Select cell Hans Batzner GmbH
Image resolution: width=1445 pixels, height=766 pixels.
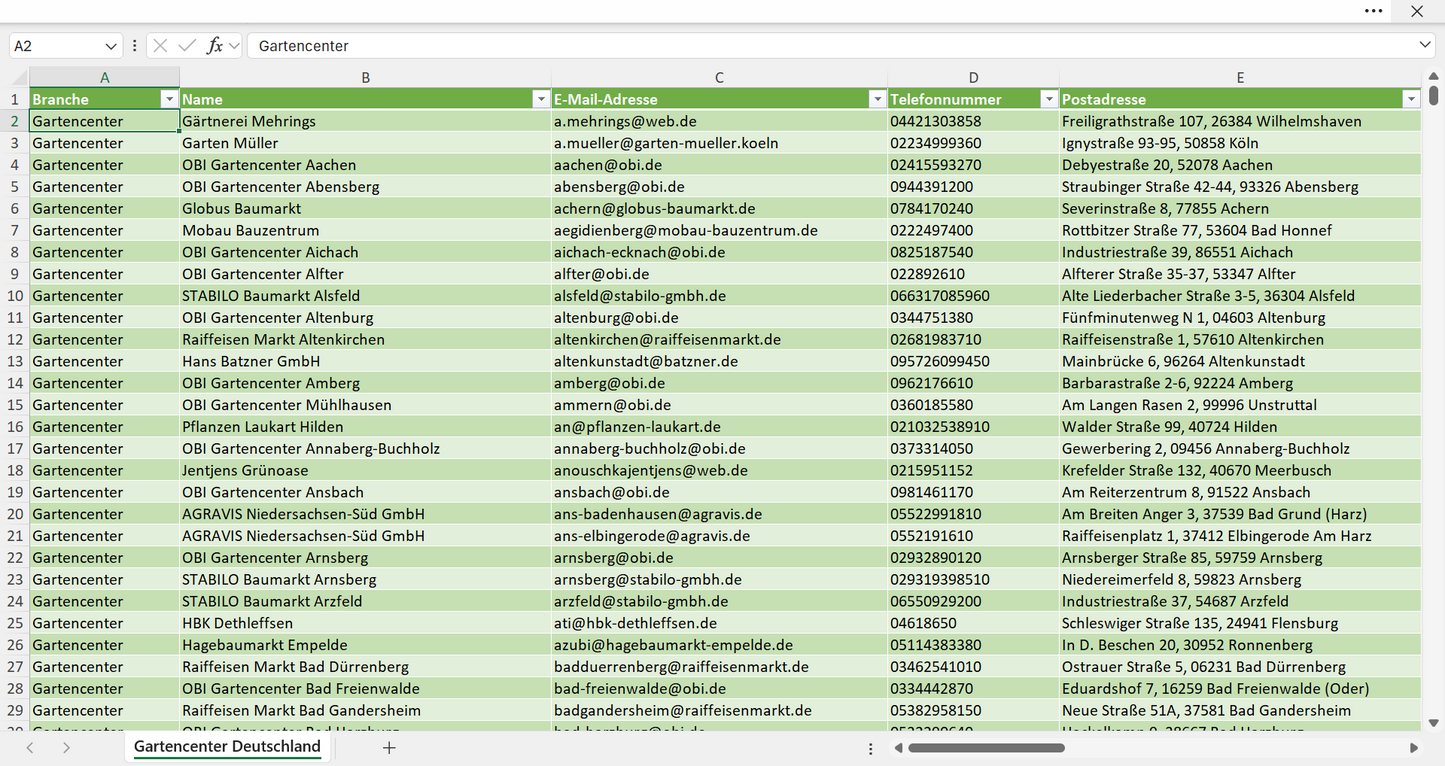point(366,361)
